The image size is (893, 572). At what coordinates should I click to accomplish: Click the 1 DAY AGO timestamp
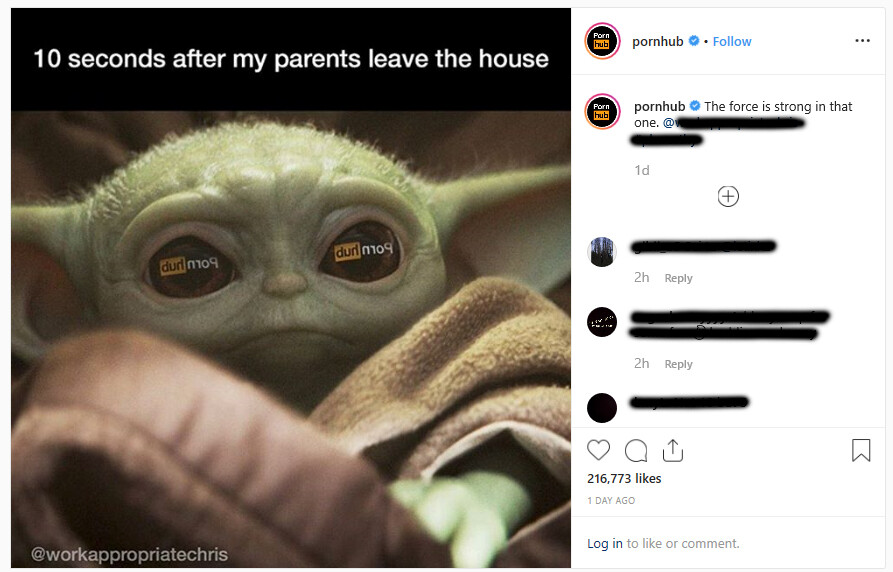click(611, 500)
